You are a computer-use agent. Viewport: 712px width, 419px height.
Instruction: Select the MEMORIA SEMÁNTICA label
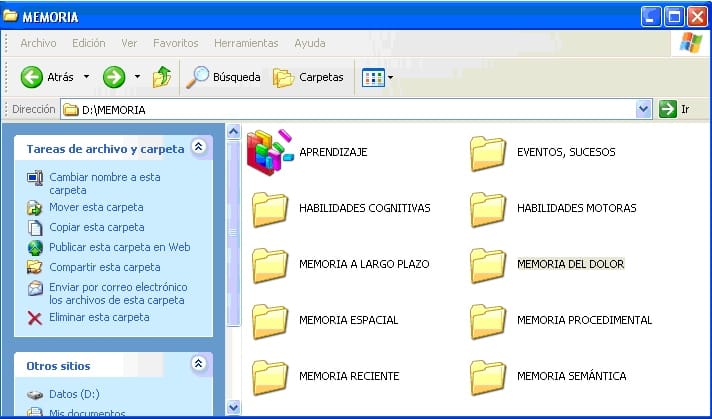click(572, 376)
